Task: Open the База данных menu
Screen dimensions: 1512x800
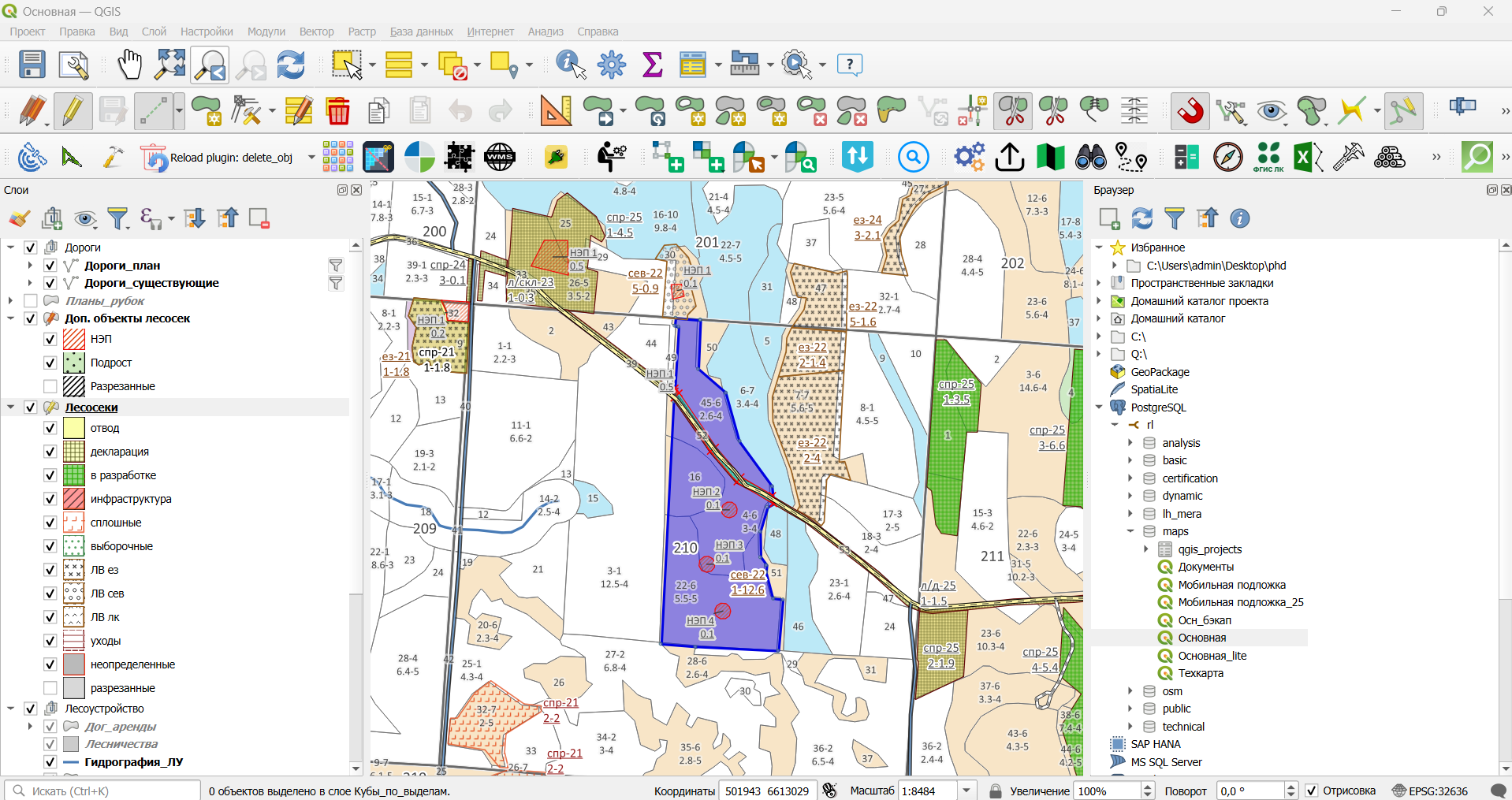Action: pos(422,32)
